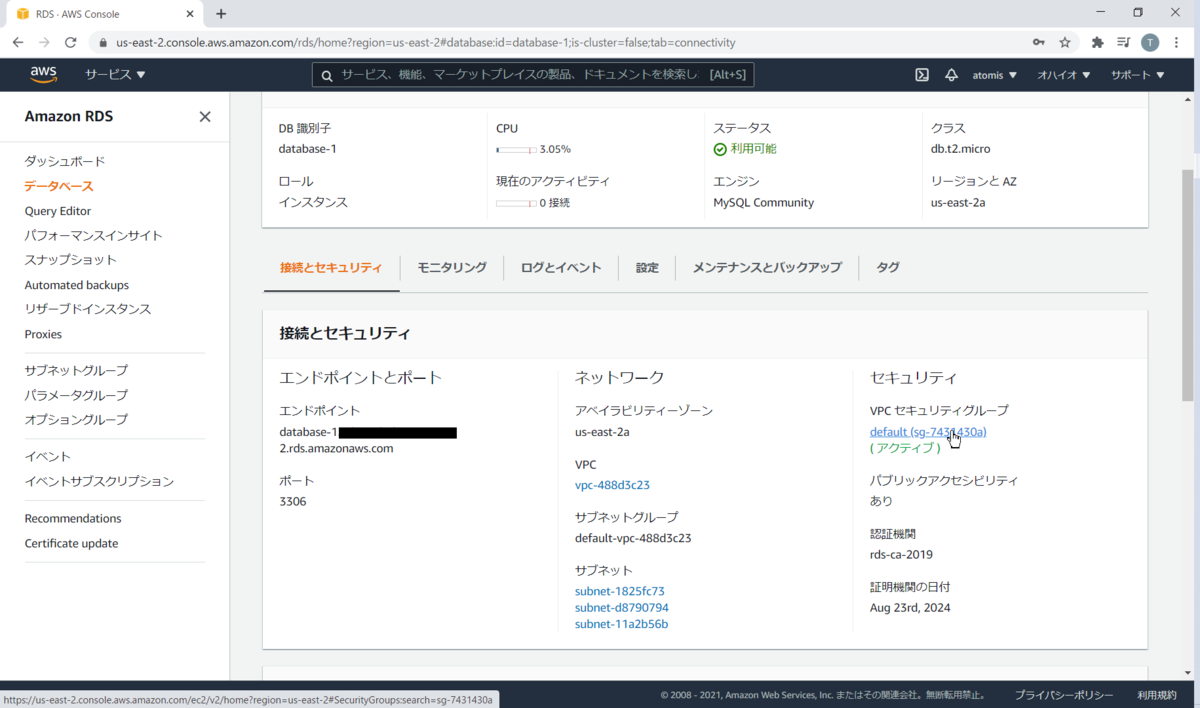Click the browser profile avatar T

(1149, 42)
